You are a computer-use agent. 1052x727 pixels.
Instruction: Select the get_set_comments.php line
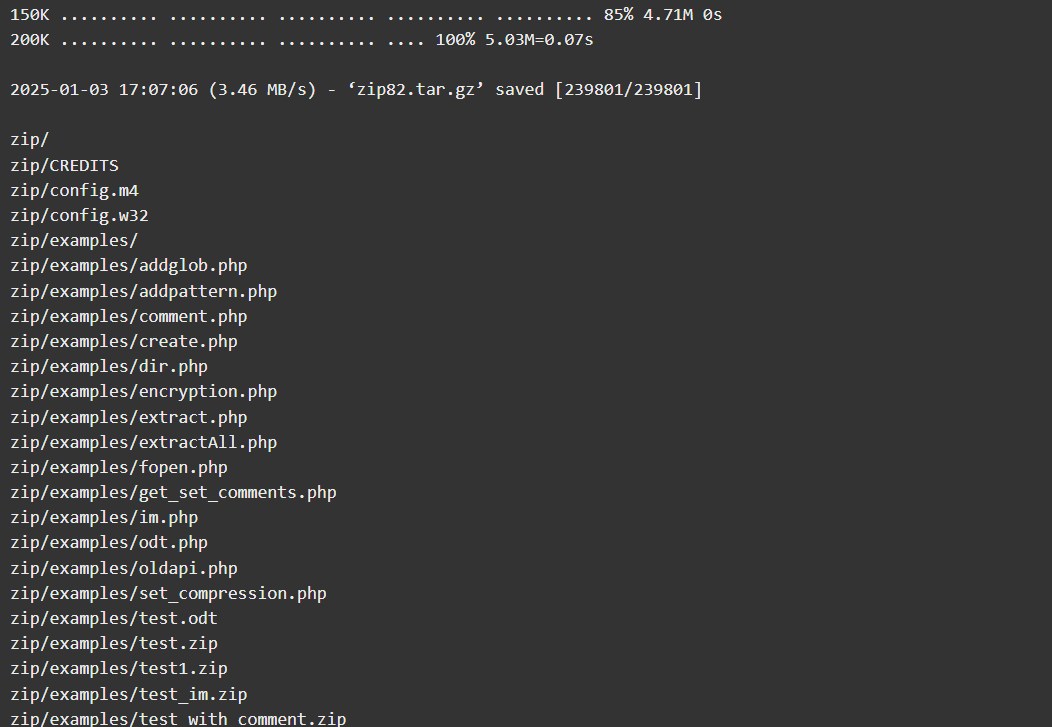pos(173,492)
